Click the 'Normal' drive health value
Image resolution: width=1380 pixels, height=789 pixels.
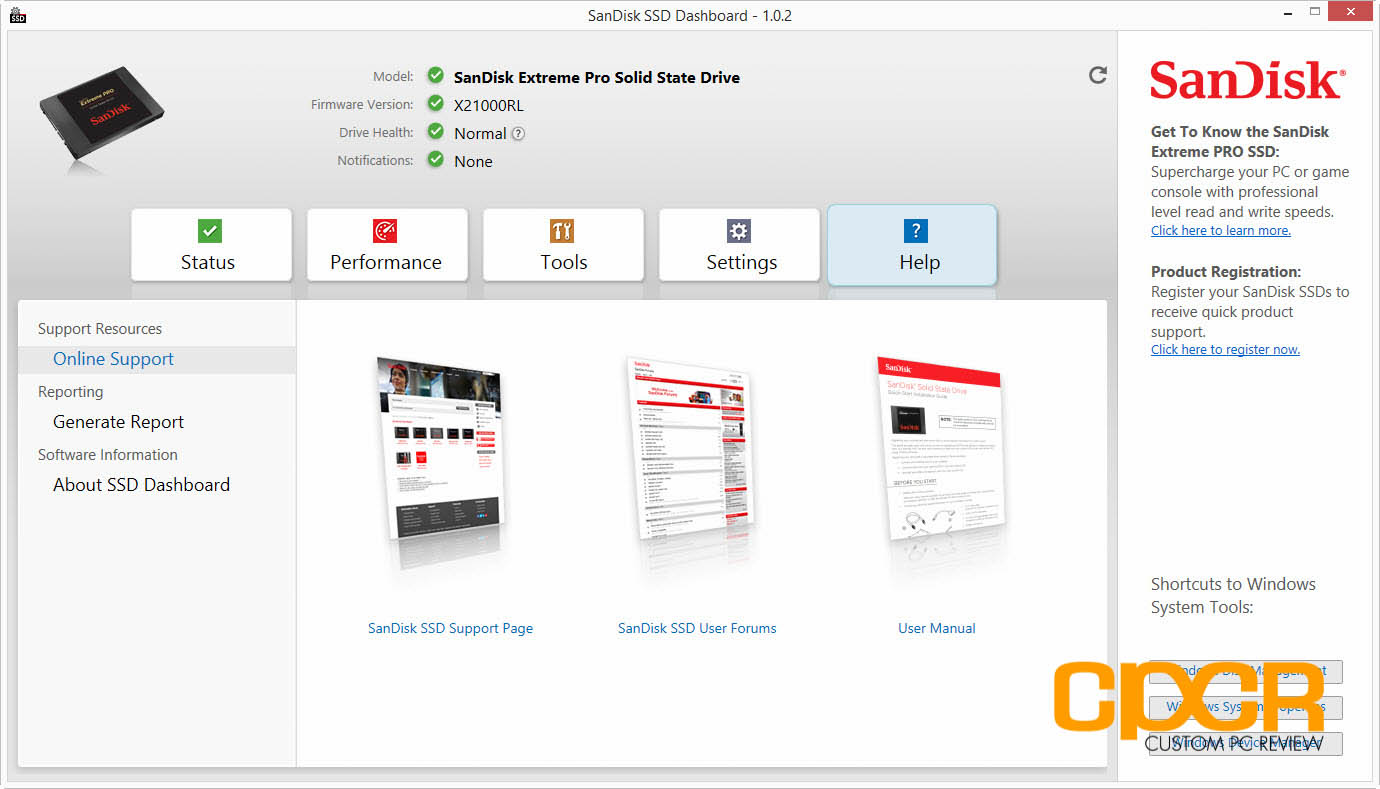[x=480, y=133]
